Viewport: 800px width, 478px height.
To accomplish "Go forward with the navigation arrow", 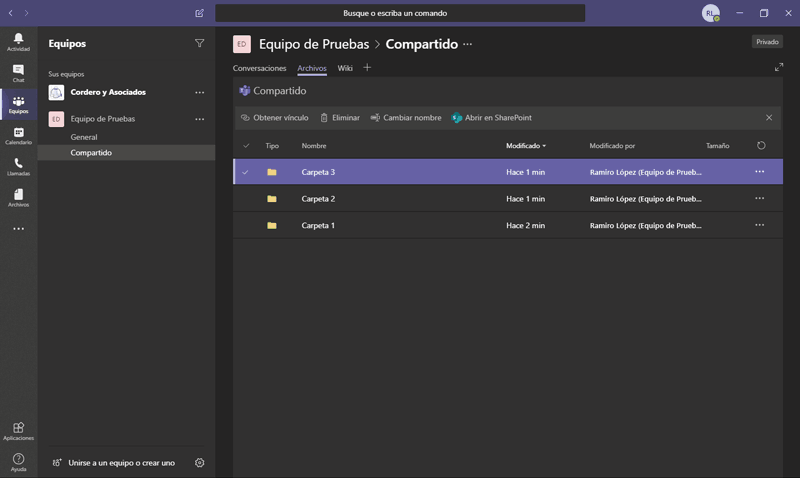I will [x=27, y=13].
